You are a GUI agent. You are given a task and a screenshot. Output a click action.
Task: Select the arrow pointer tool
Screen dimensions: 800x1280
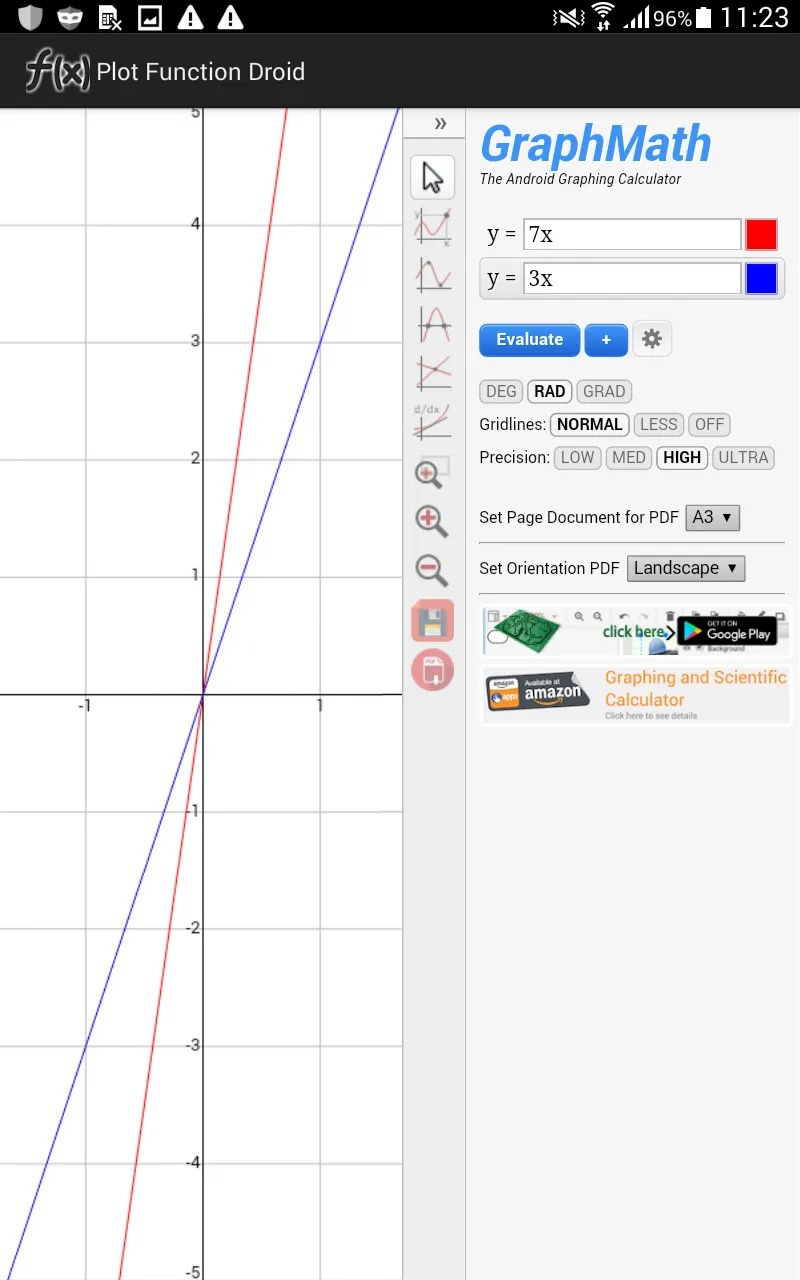[x=432, y=178]
